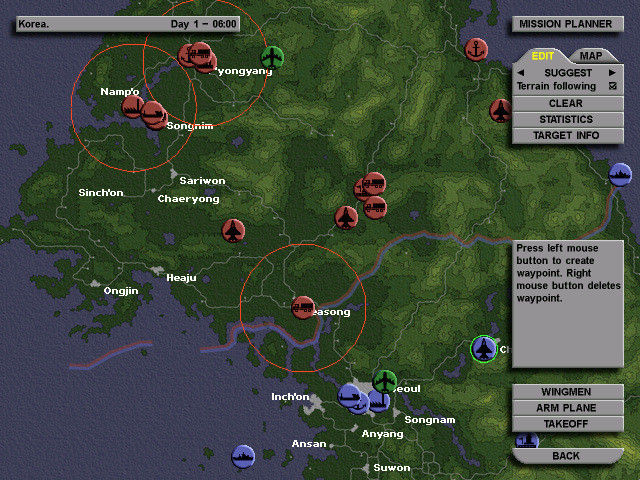Click the Sariwon city label
The height and width of the screenshot is (480, 640).
click(202, 180)
